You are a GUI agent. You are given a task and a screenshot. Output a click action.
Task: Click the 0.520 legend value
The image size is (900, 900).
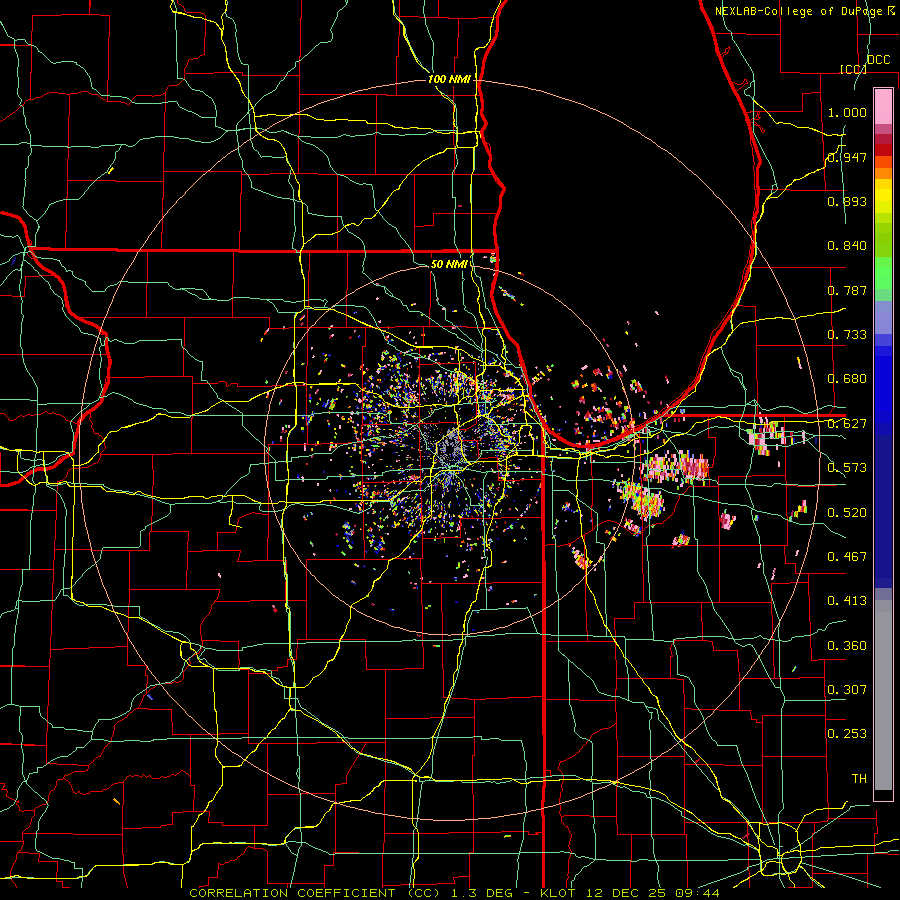pos(847,513)
